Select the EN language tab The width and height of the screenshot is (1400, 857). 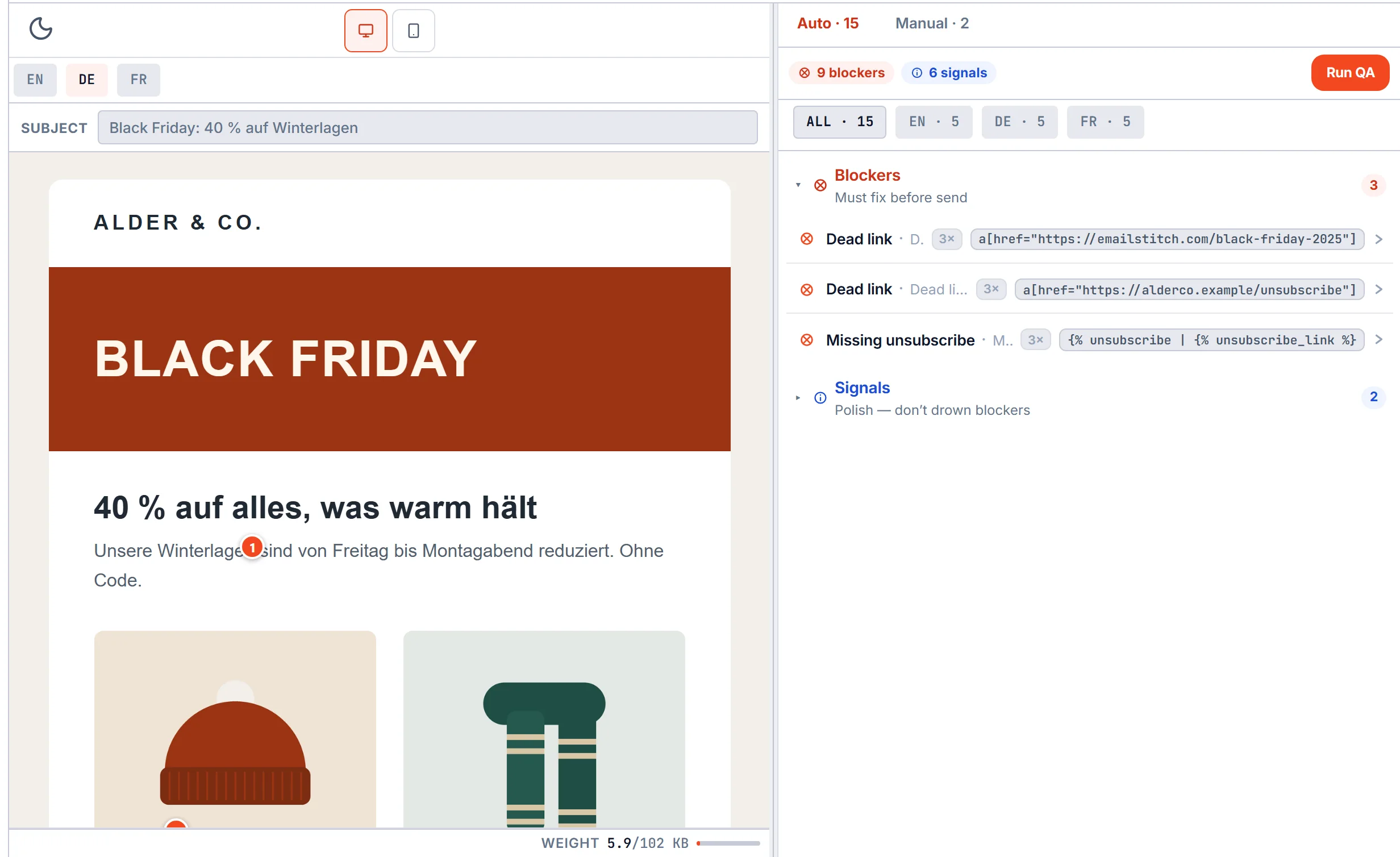click(35, 80)
